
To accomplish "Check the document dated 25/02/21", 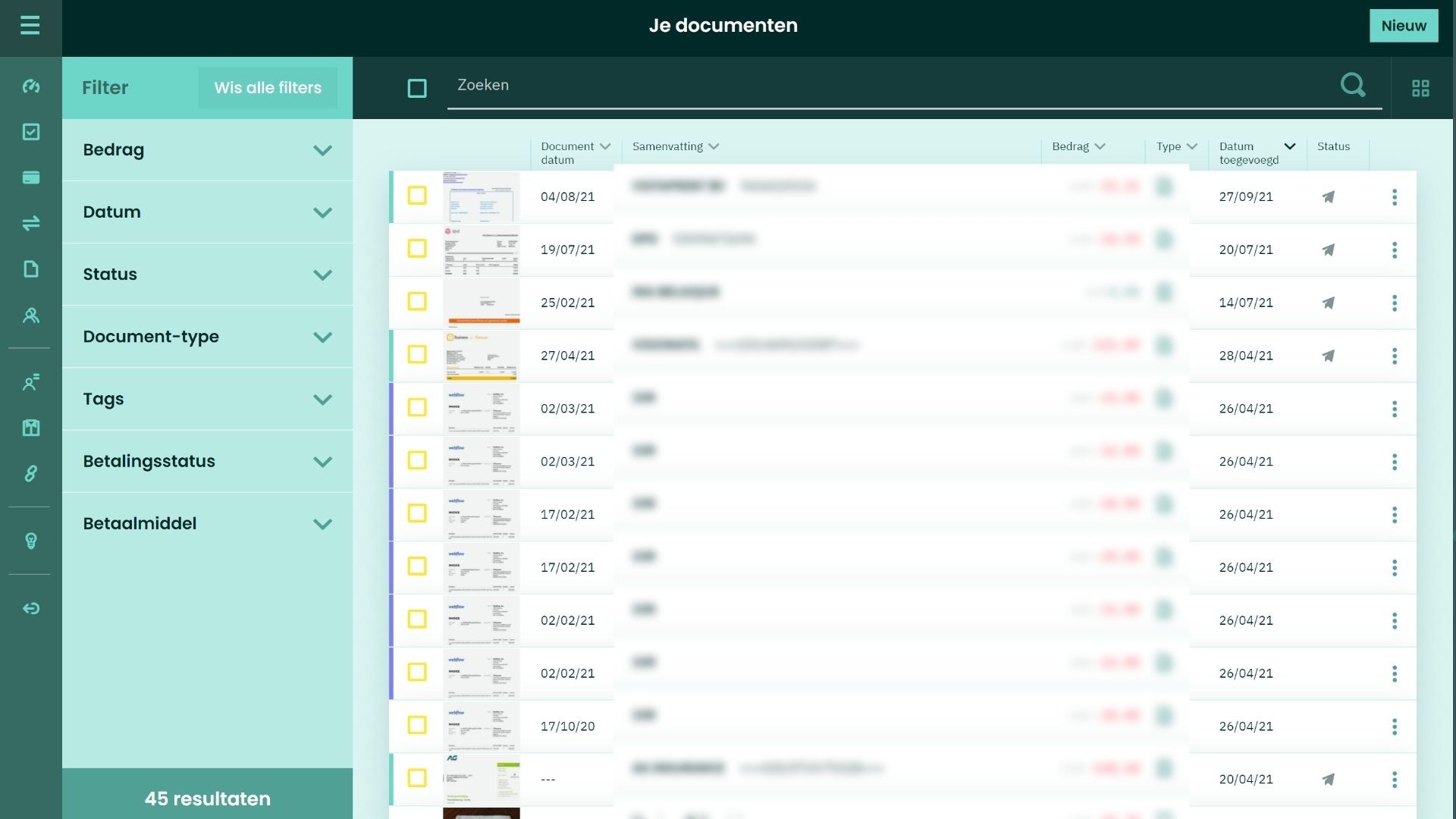I will coord(417,302).
